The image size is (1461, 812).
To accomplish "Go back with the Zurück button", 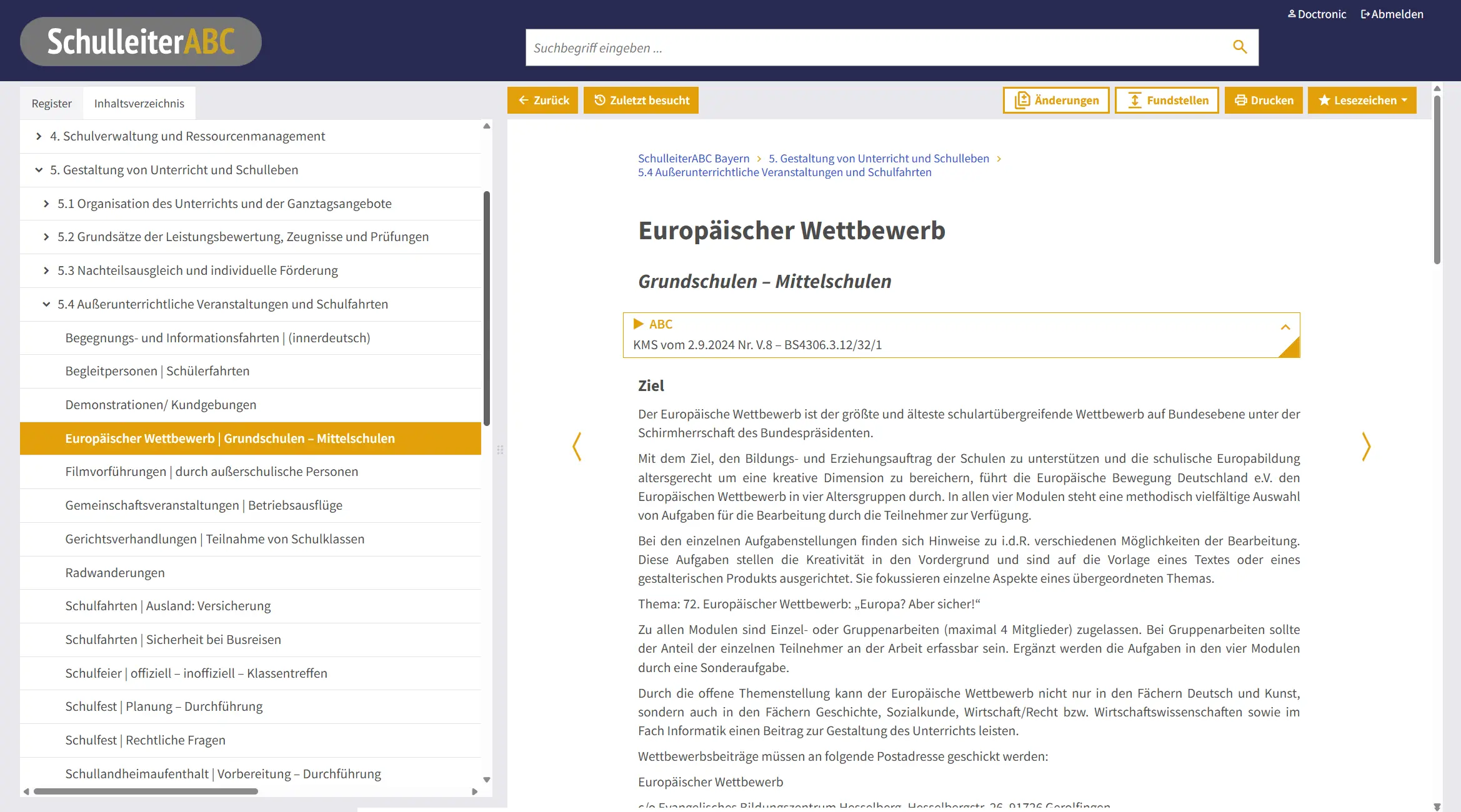I will click(543, 100).
